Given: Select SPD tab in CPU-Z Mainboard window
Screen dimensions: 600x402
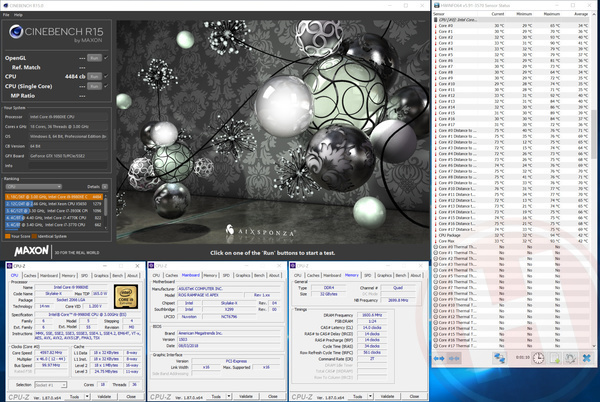Looking at the screenshot, I should pos(226,275).
